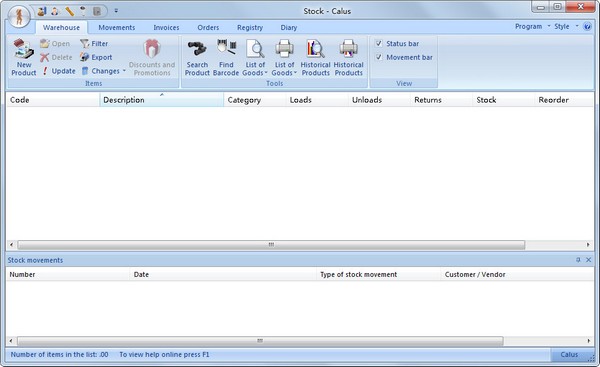This screenshot has width=600, height=367.
Task: Click the Filter funnel icon
Action: tap(85, 44)
